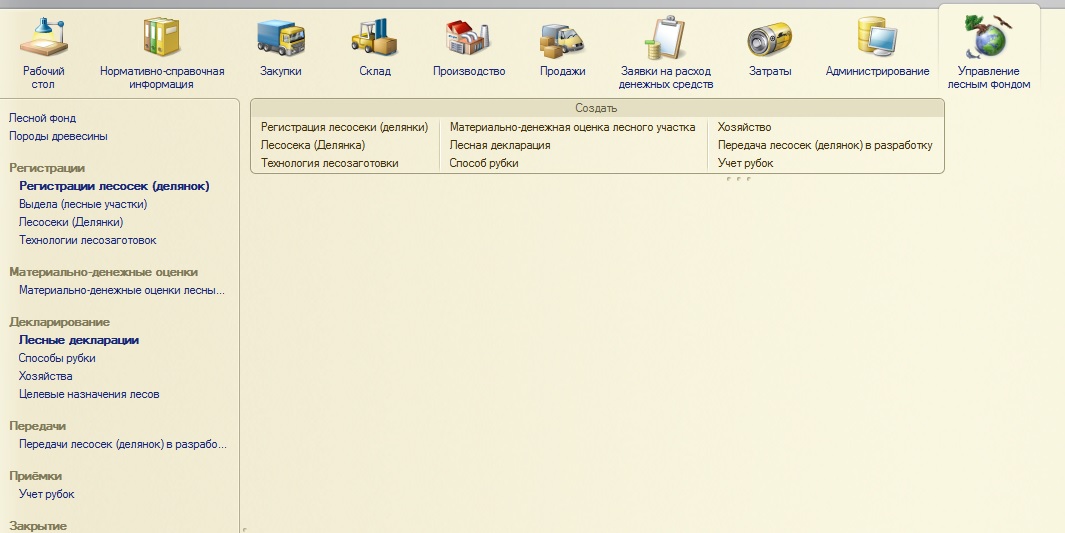Create a new Учет рубок document

[745, 163]
